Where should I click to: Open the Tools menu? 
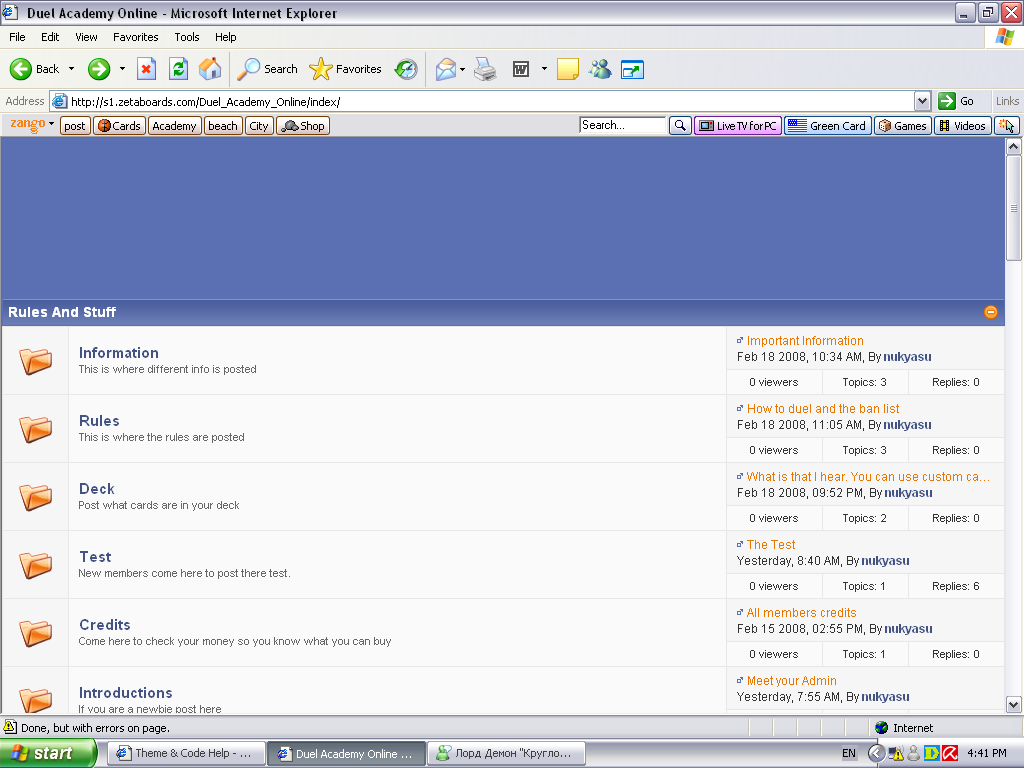187,37
